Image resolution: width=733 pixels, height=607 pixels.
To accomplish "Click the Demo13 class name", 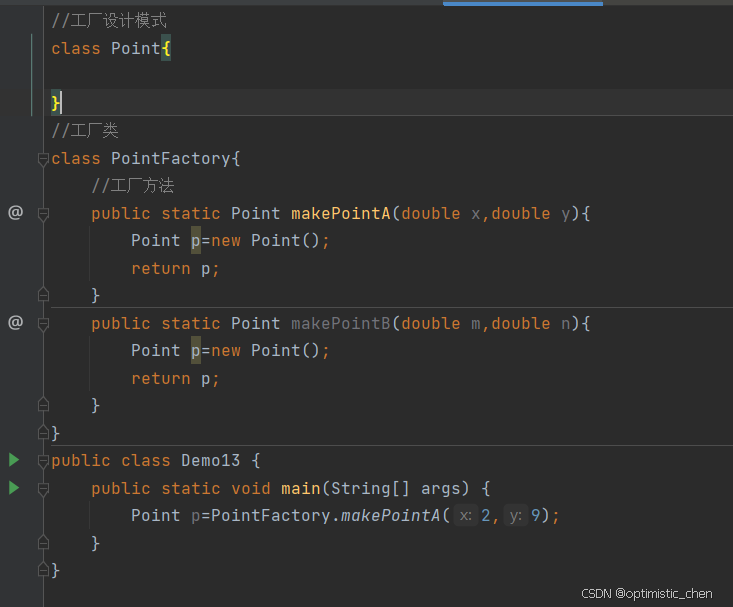I will pos(210,461).
